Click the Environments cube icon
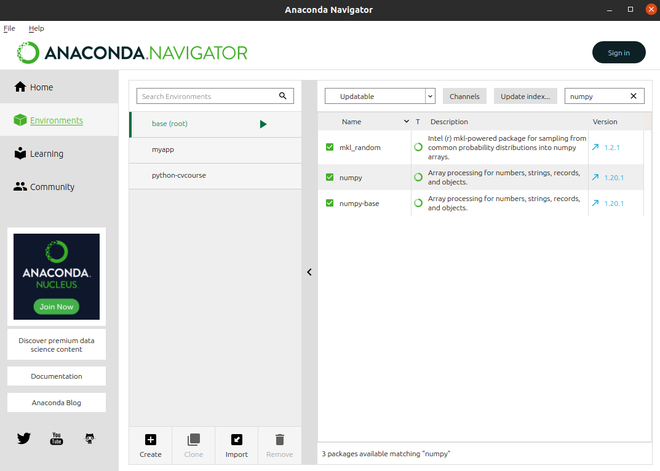The height and width of the screenshot is (471, 660). 20,120
